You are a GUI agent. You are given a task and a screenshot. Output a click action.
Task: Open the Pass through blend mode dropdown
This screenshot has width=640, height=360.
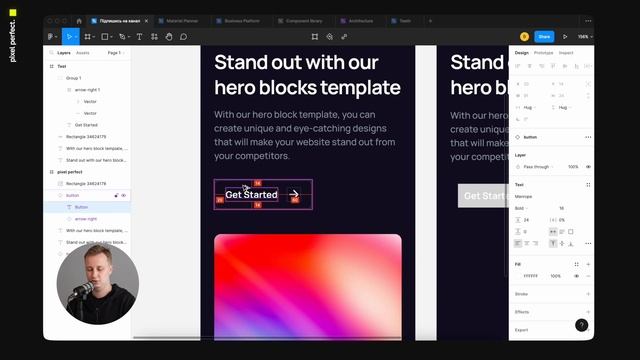(539, 167)
